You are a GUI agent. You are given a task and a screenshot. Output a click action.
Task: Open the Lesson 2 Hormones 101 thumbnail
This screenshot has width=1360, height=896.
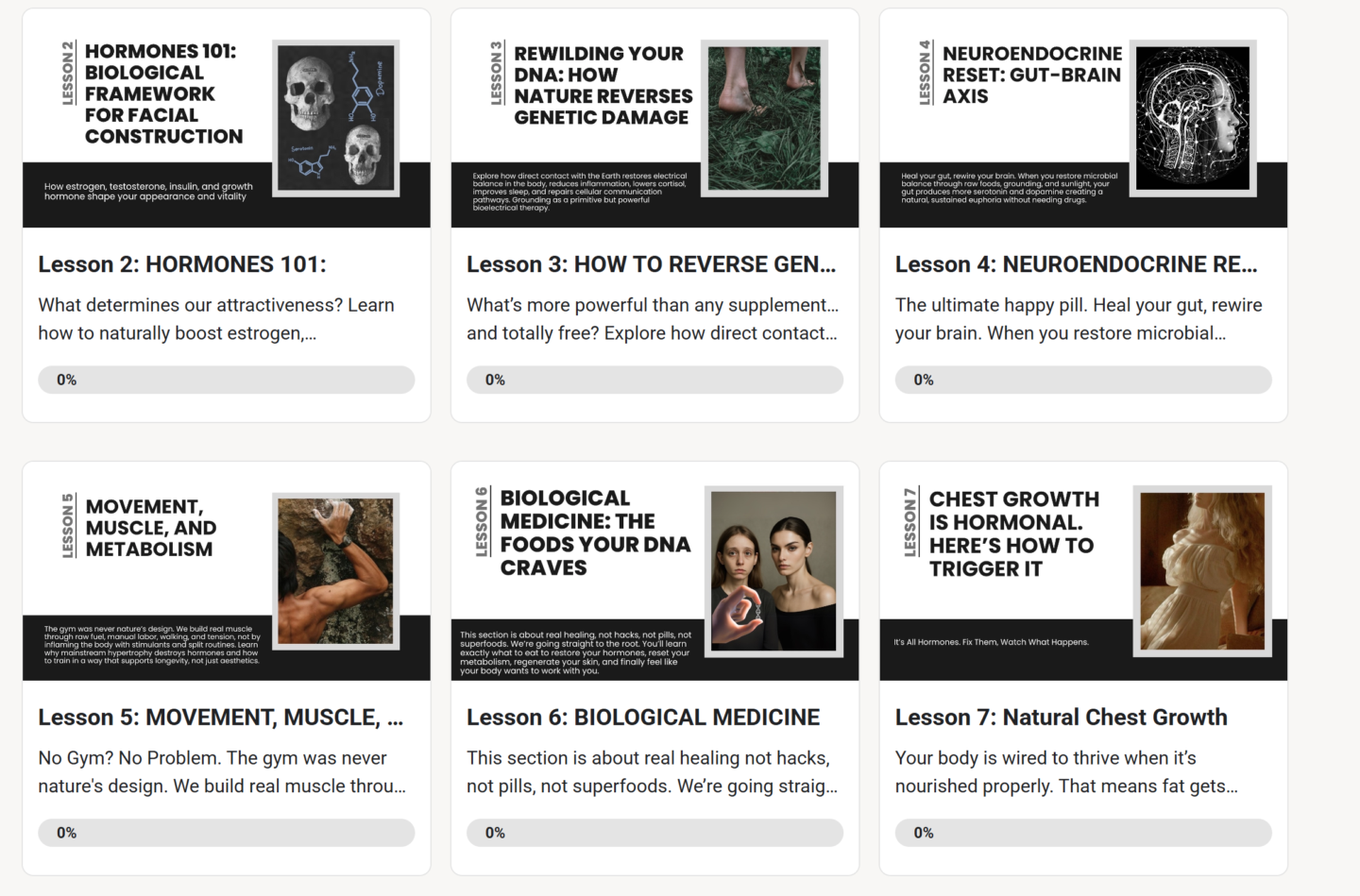[227, 118]
